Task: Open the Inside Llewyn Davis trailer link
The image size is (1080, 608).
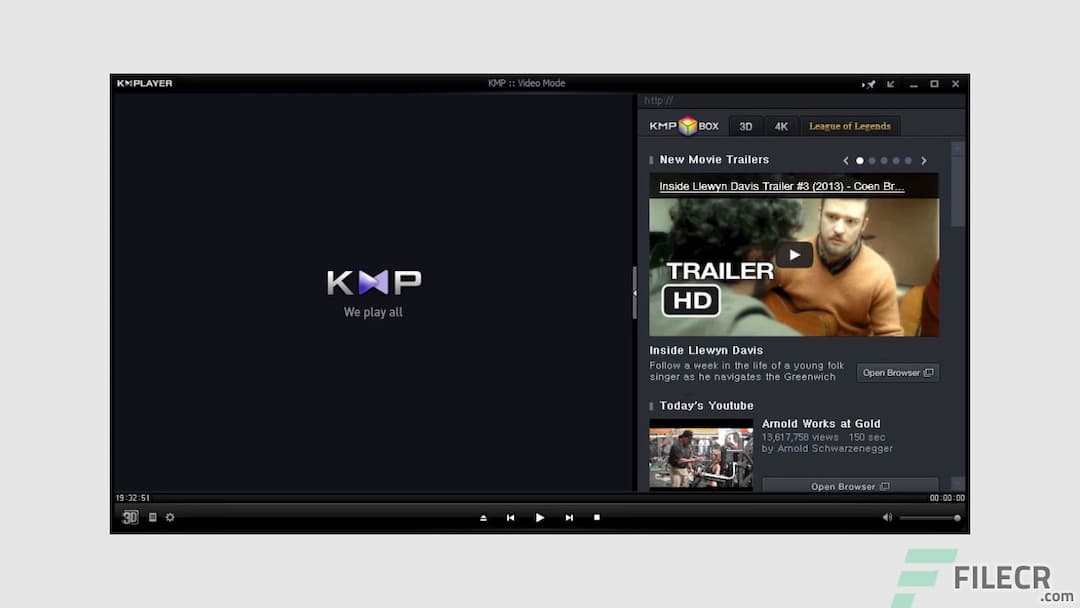Action: tap(779, 186)
